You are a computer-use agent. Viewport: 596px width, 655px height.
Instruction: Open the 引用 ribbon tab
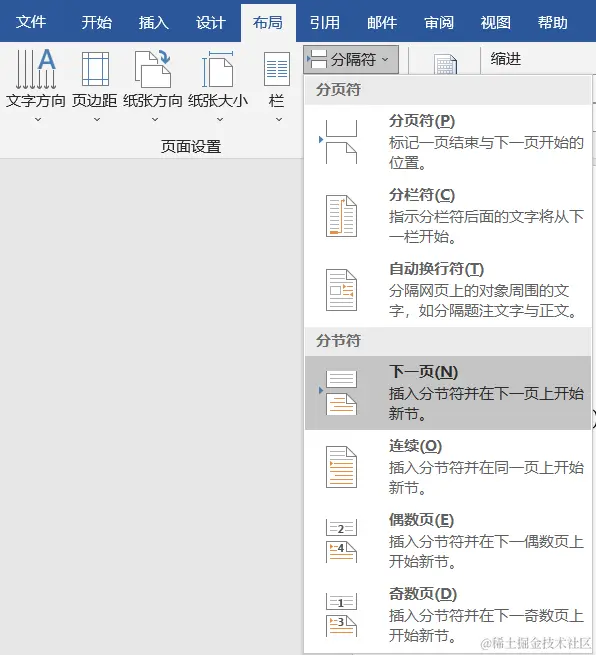tap(325, 22)
